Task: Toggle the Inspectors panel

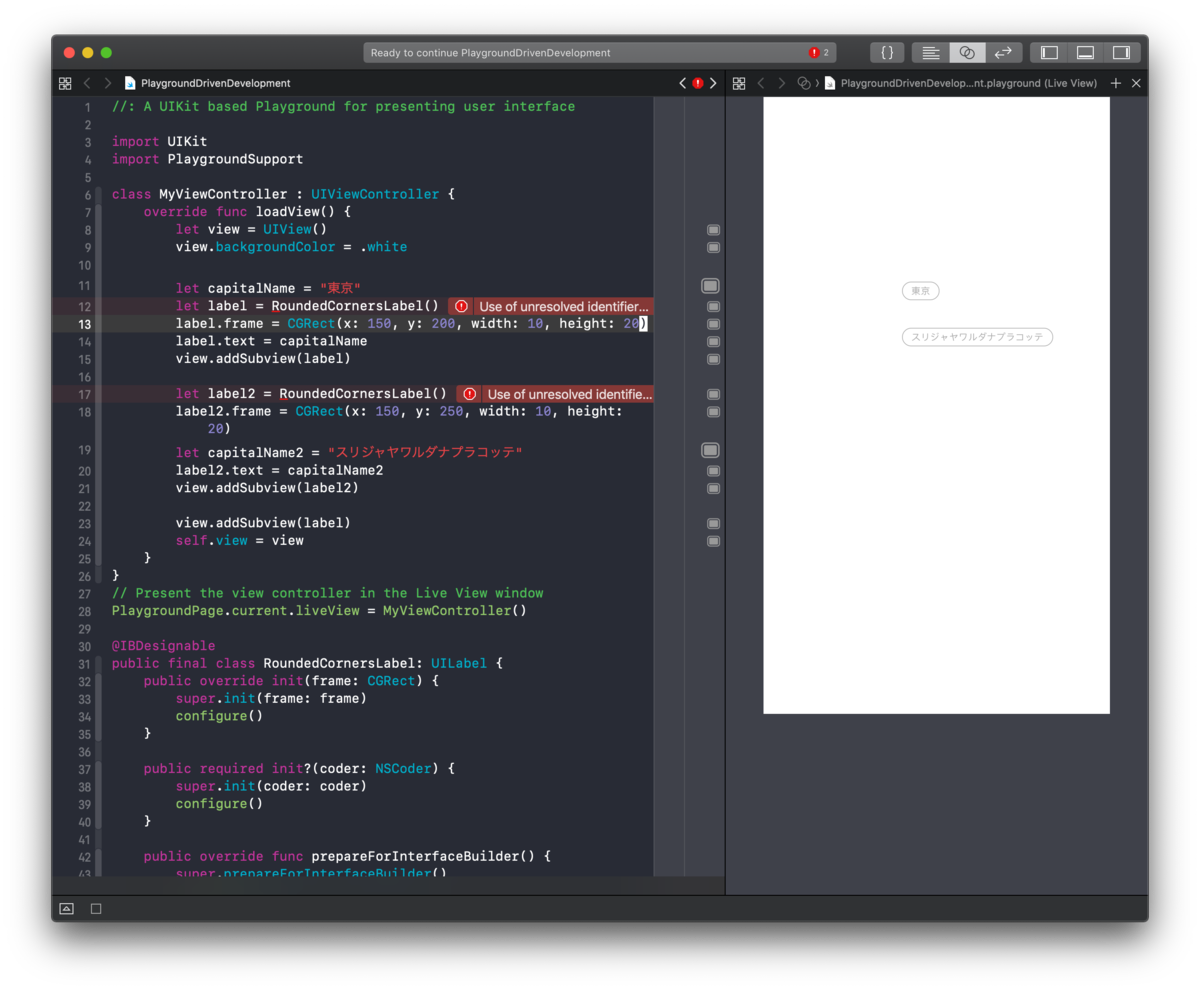Action: click(x=1121, y=52)
